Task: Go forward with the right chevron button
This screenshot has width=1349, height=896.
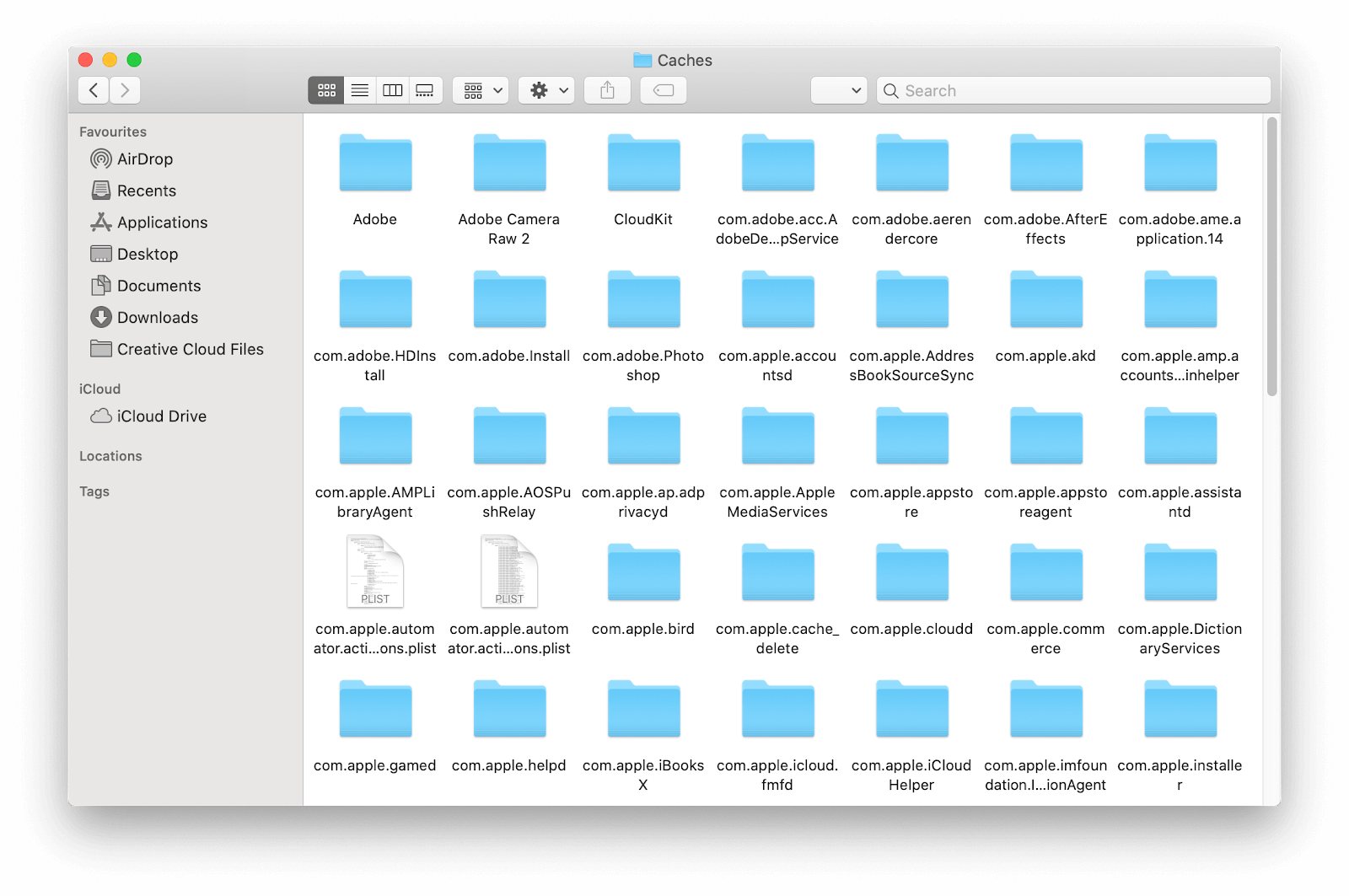Action: coord(125,90)
